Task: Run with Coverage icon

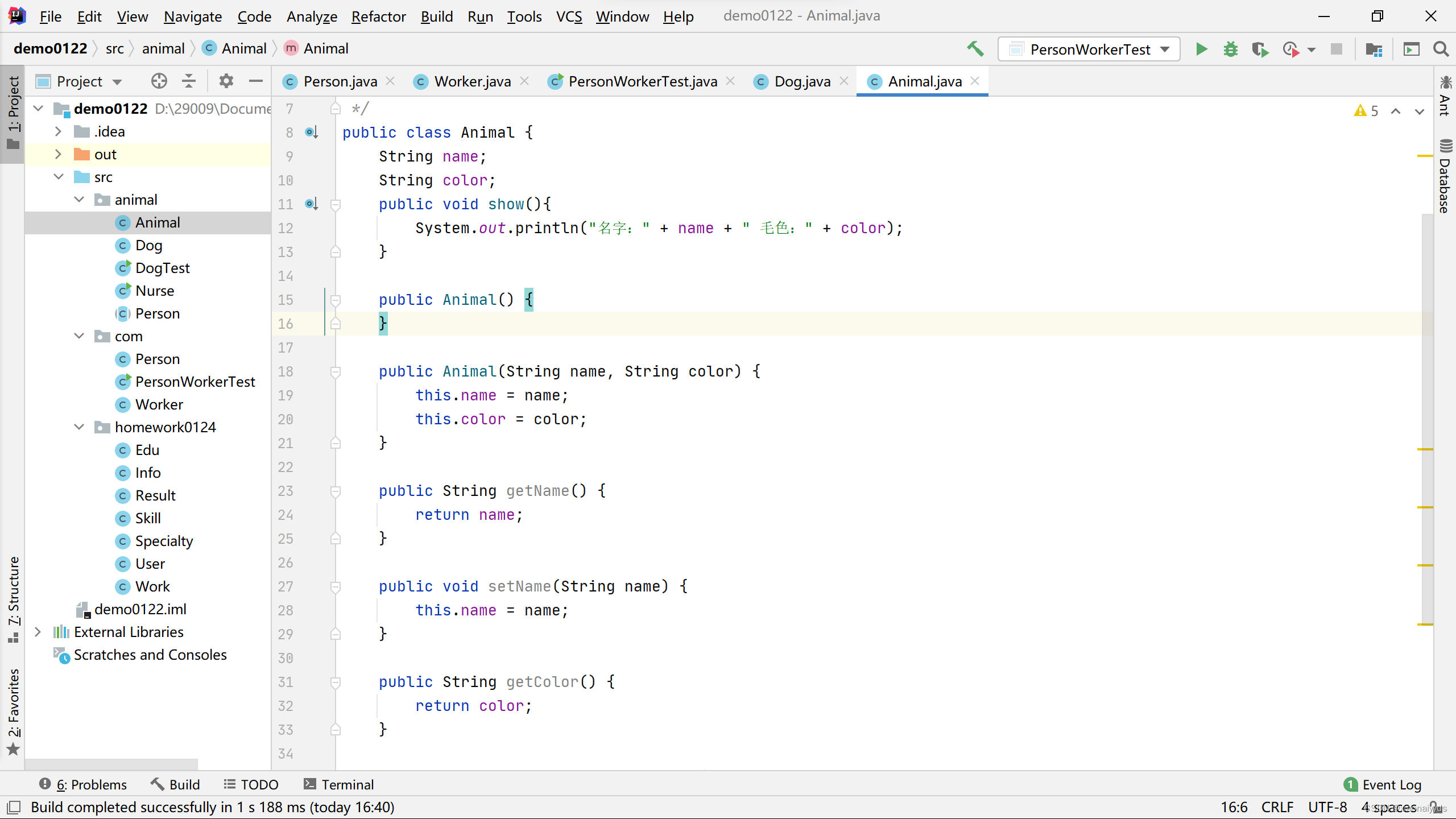Action: pos(1260,49)
